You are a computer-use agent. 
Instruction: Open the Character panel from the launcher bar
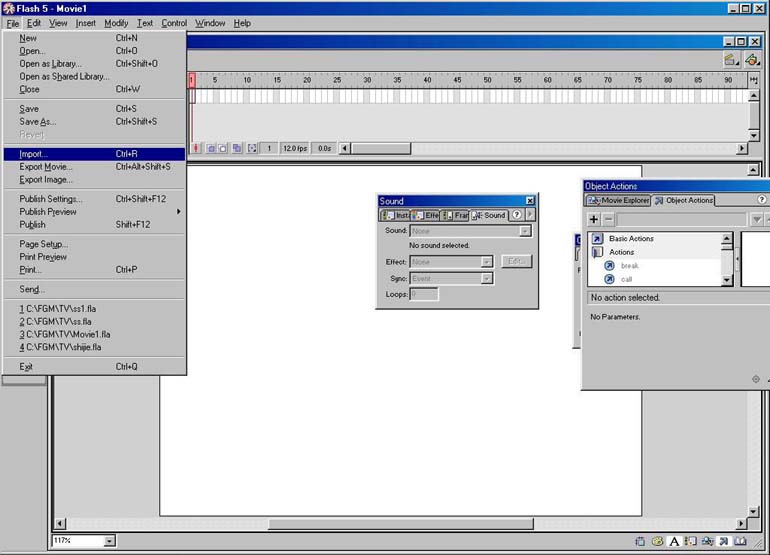pyautogui.click(x=674, y=541)
